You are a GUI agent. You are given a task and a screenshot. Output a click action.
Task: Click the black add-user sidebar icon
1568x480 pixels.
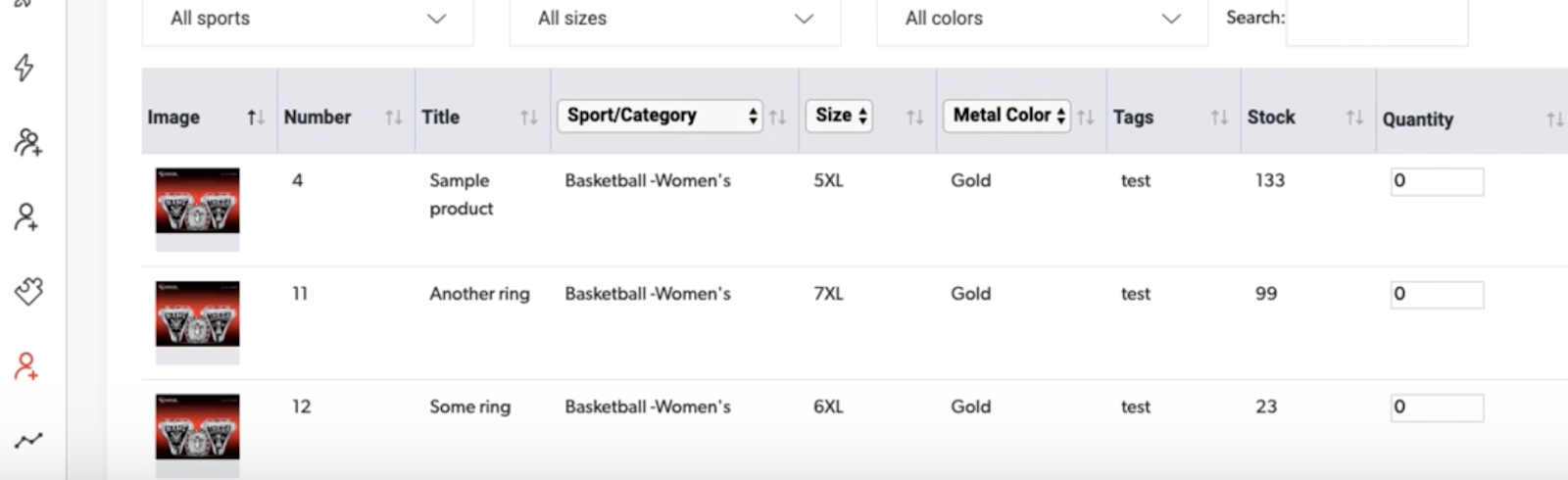(26, 216)
